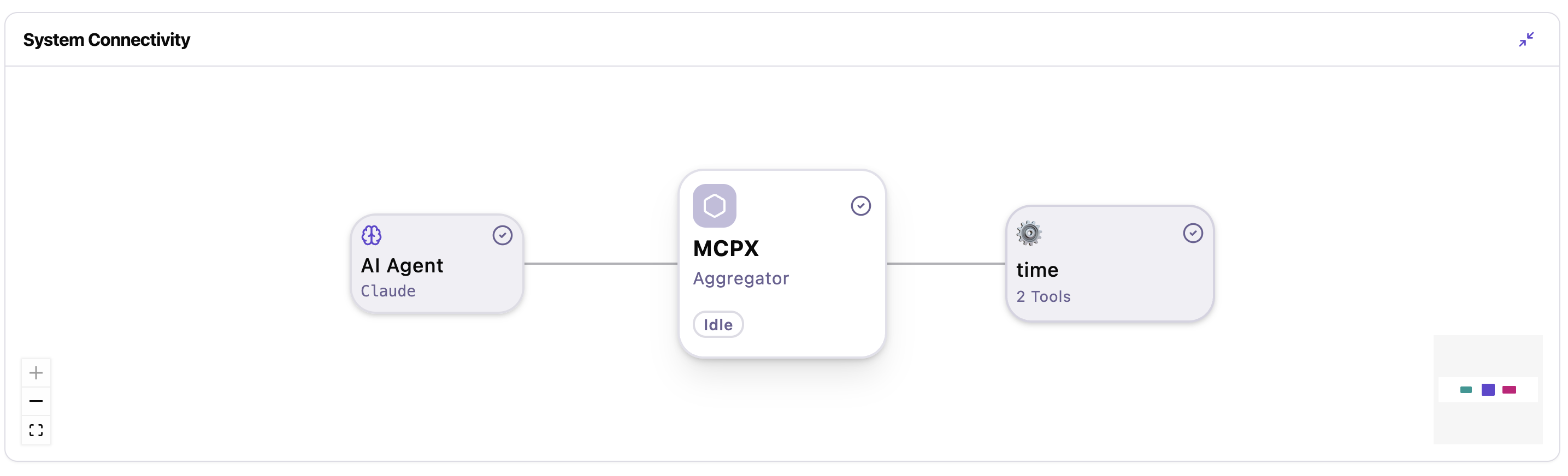The image size is (1568, 476).
Task: Click the purple block in minimap
Action: (x=1488, y=390)
